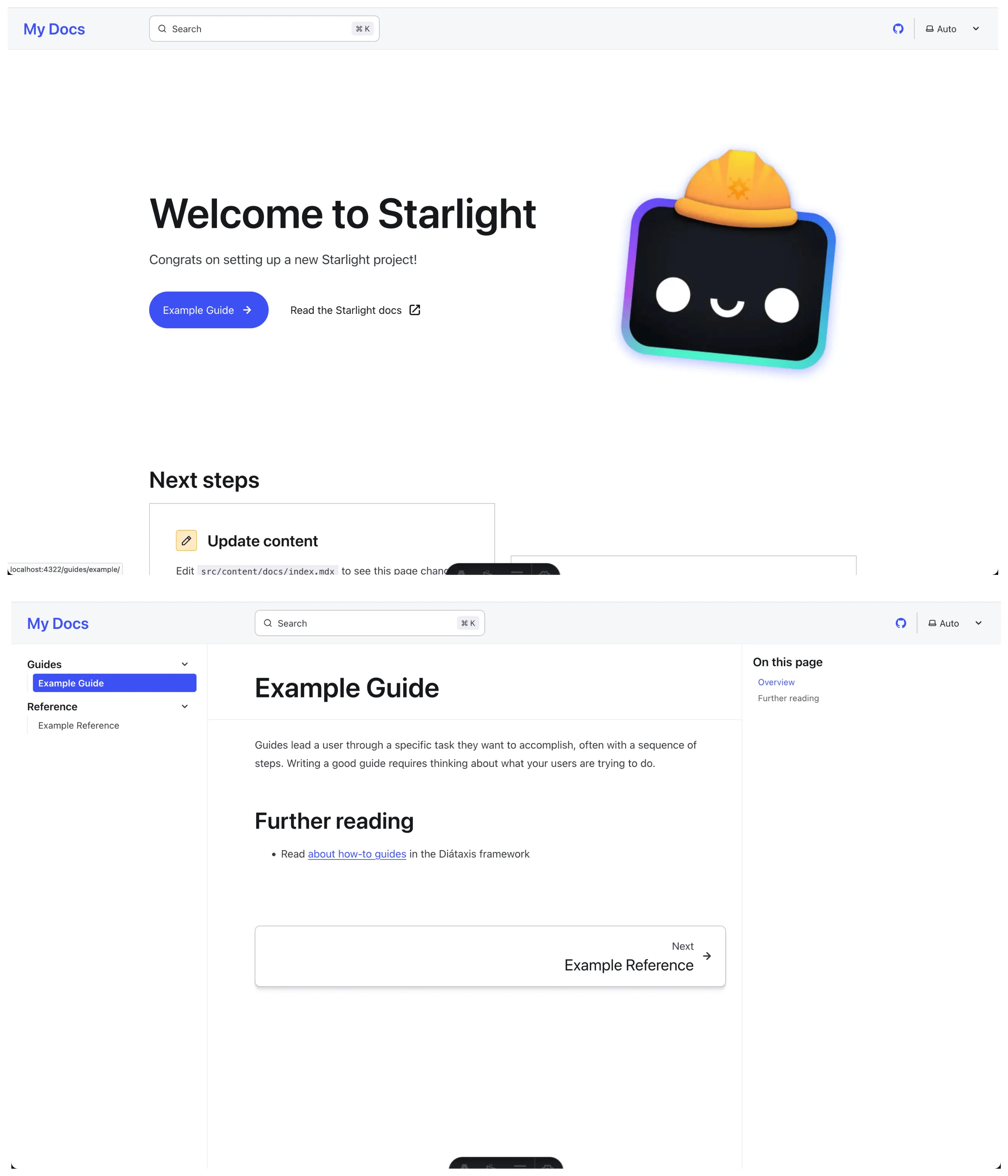
Task: Click the My Docs logo in top navbar
Action: [54, 28]
